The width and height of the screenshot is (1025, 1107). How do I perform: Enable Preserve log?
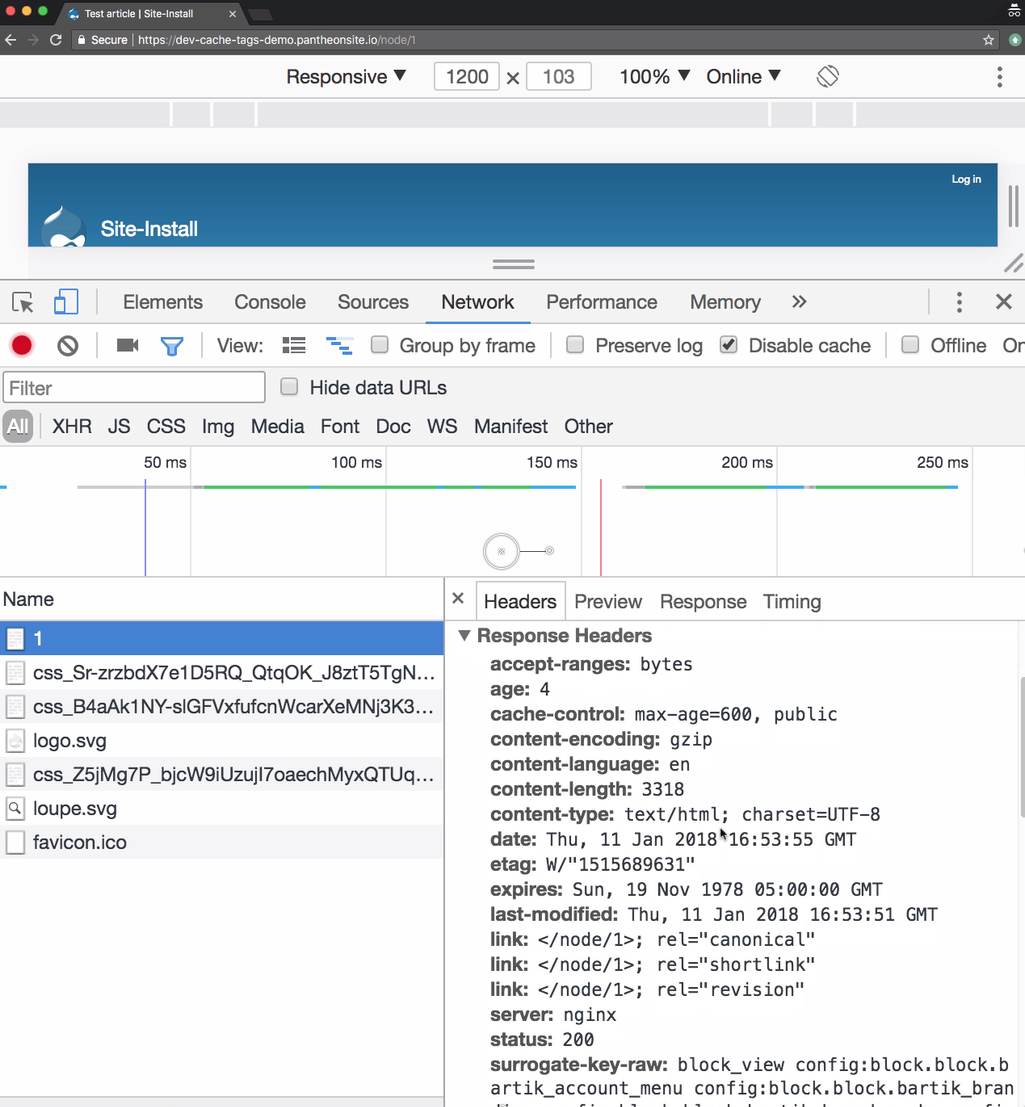coord(575,345)
